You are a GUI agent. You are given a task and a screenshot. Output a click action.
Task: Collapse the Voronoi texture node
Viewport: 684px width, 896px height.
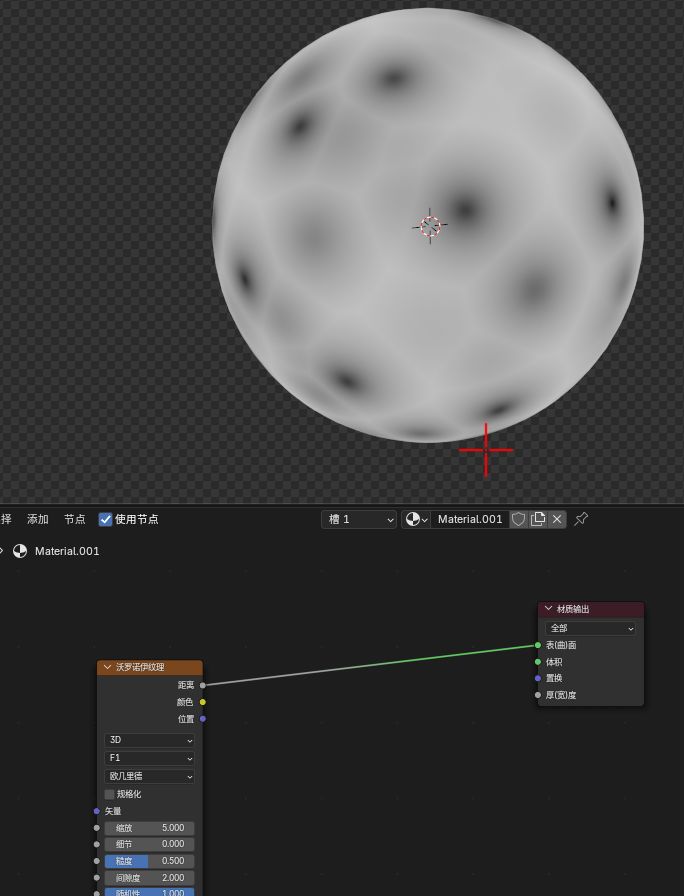(x=107, y=667)
